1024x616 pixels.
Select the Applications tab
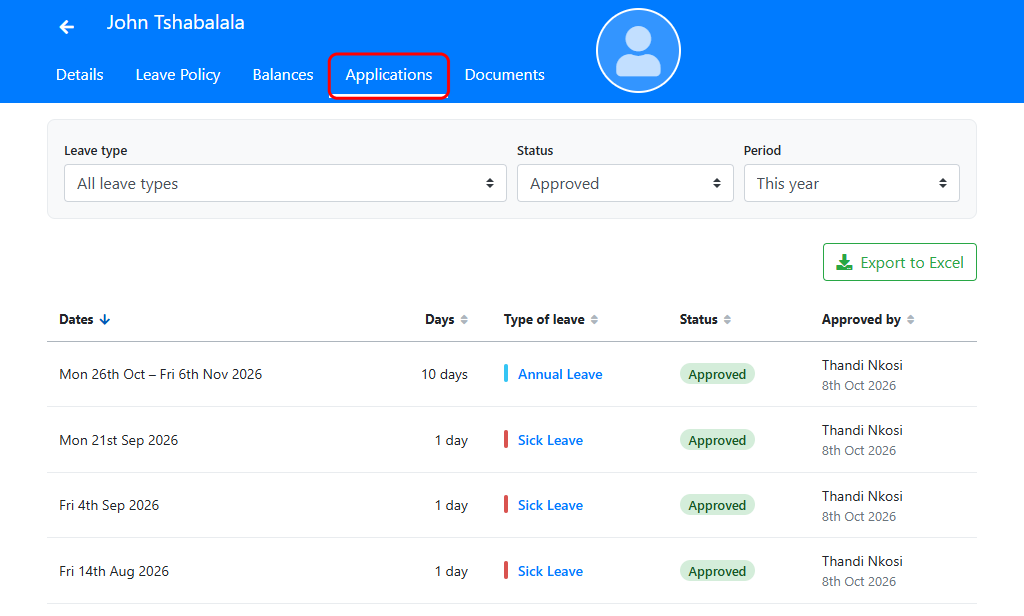point(389,75)
